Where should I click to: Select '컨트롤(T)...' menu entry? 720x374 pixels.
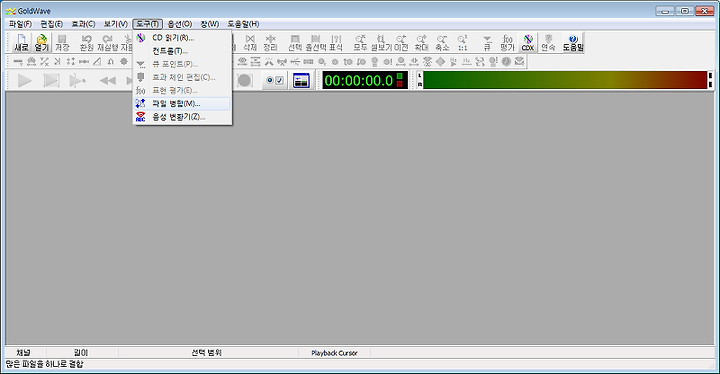(182, 51)
